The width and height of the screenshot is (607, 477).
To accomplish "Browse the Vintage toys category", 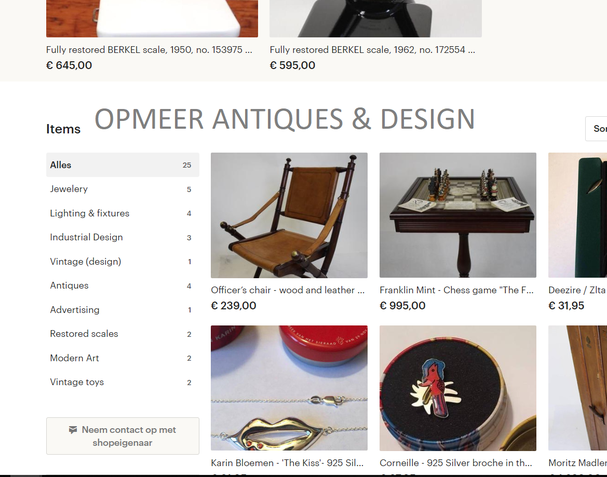I will (x=123, y=382).
